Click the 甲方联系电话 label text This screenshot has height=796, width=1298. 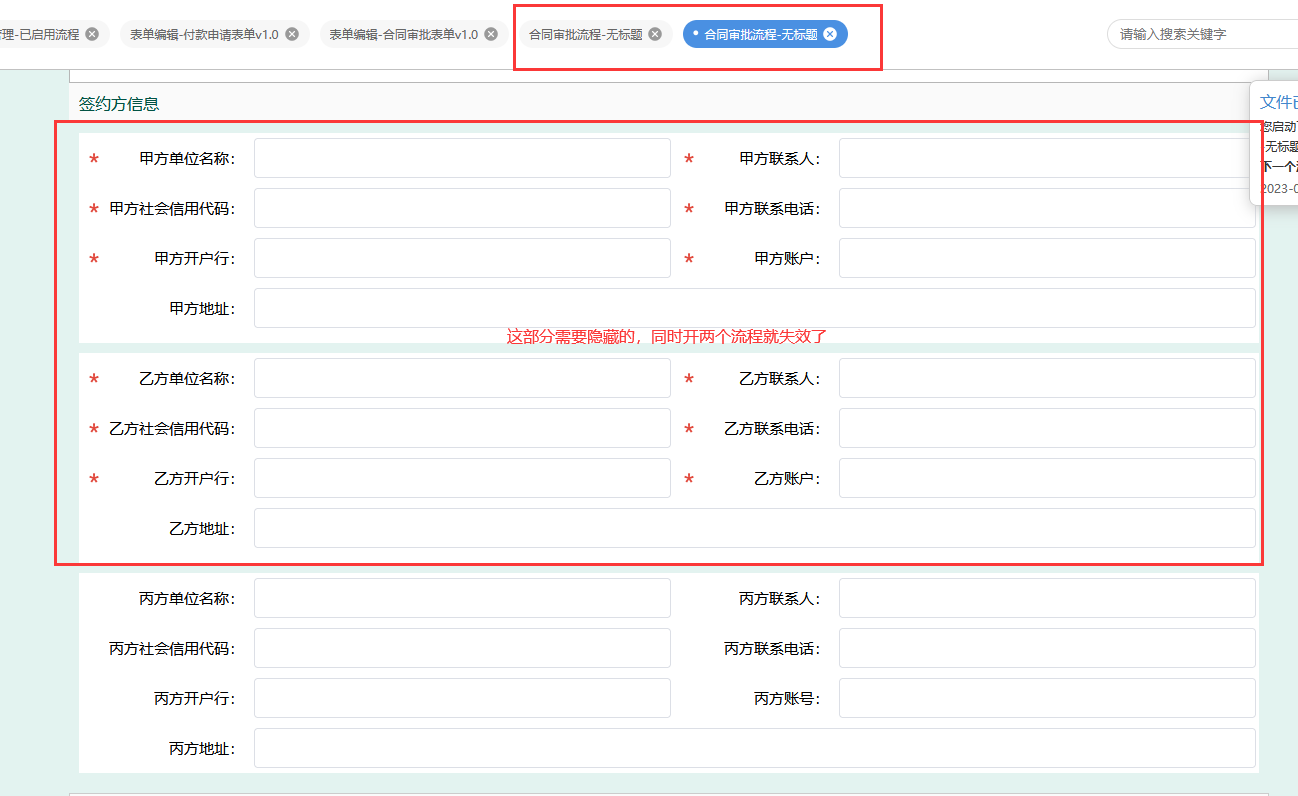coord(772,209)
